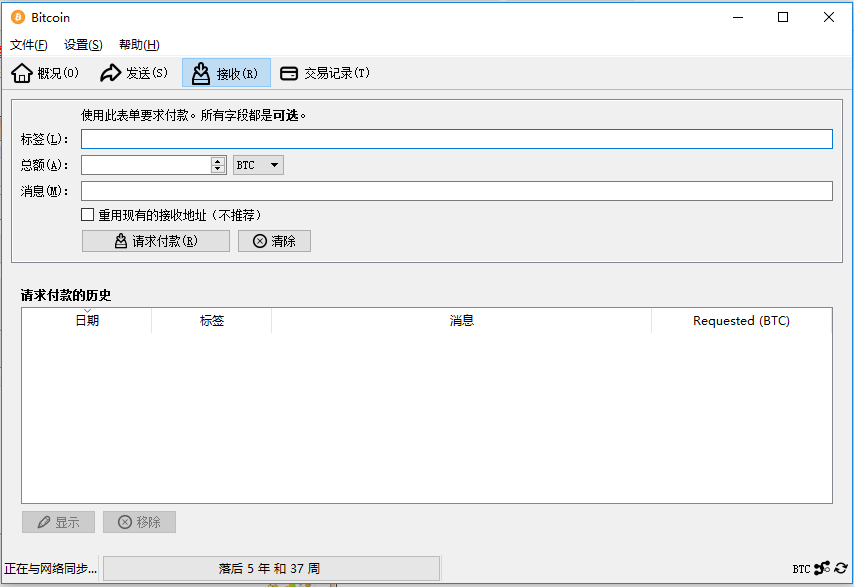The height and width of the screenshot is (587, 854).
Task: Click the BTC unit indicator in status bar
Action: point(801,569)
